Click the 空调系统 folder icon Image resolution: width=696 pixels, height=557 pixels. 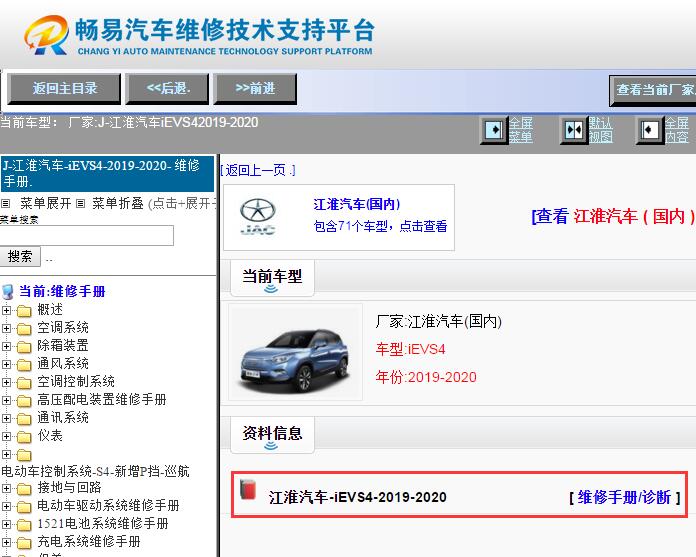pos(24,328)
